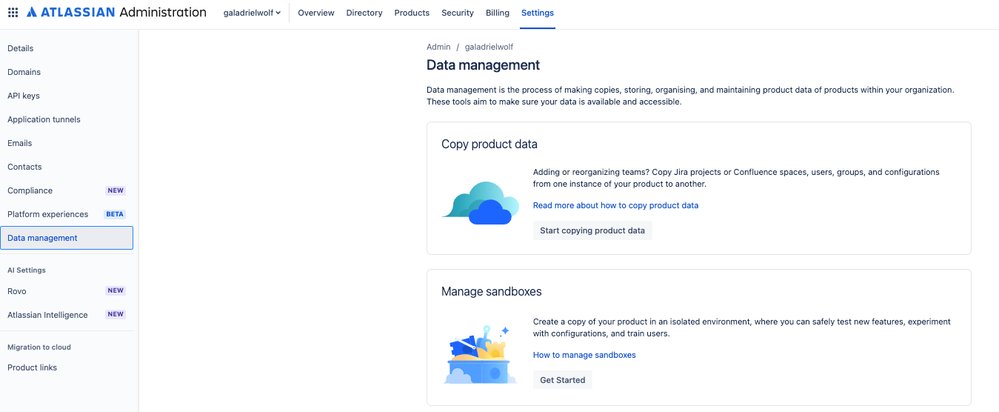Open Compliance settings

[67, 190]
